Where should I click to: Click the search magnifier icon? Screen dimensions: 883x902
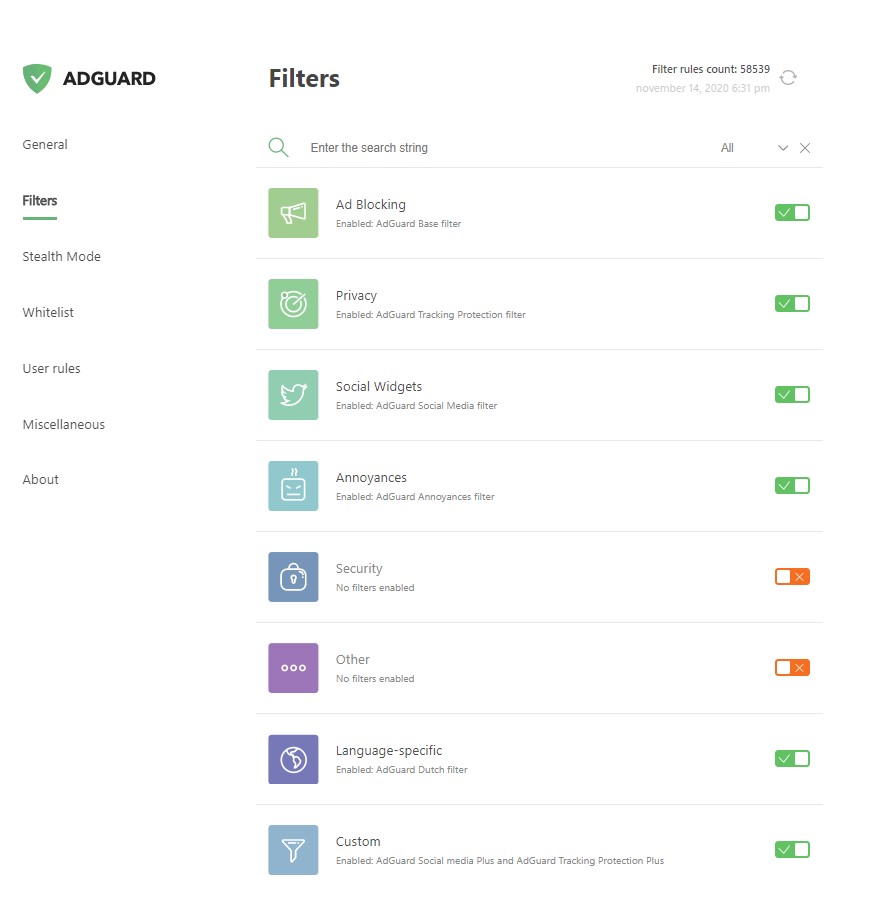[279, 148]
